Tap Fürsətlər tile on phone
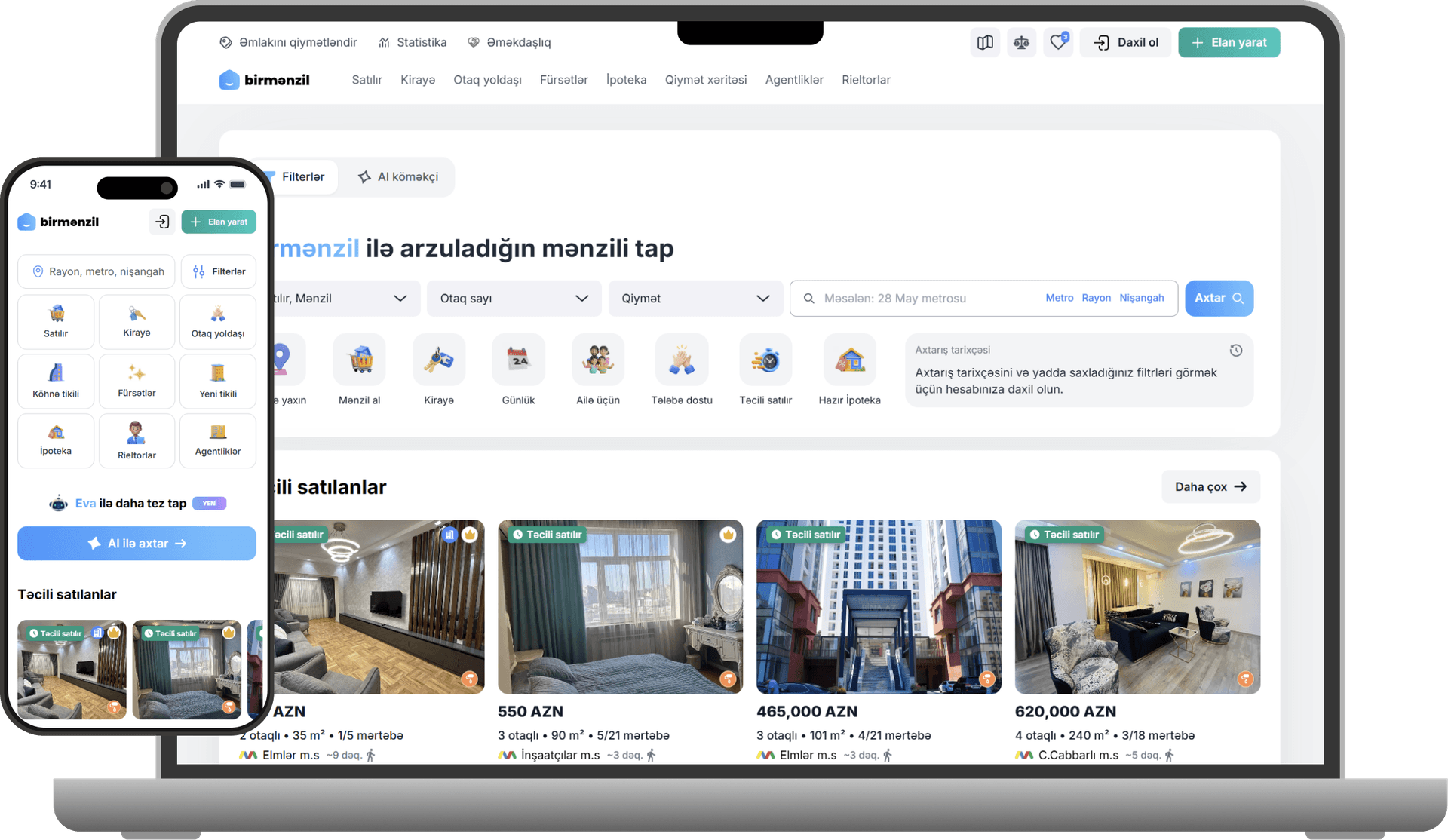The image size is (1448, 840). [x=137, y=382]
